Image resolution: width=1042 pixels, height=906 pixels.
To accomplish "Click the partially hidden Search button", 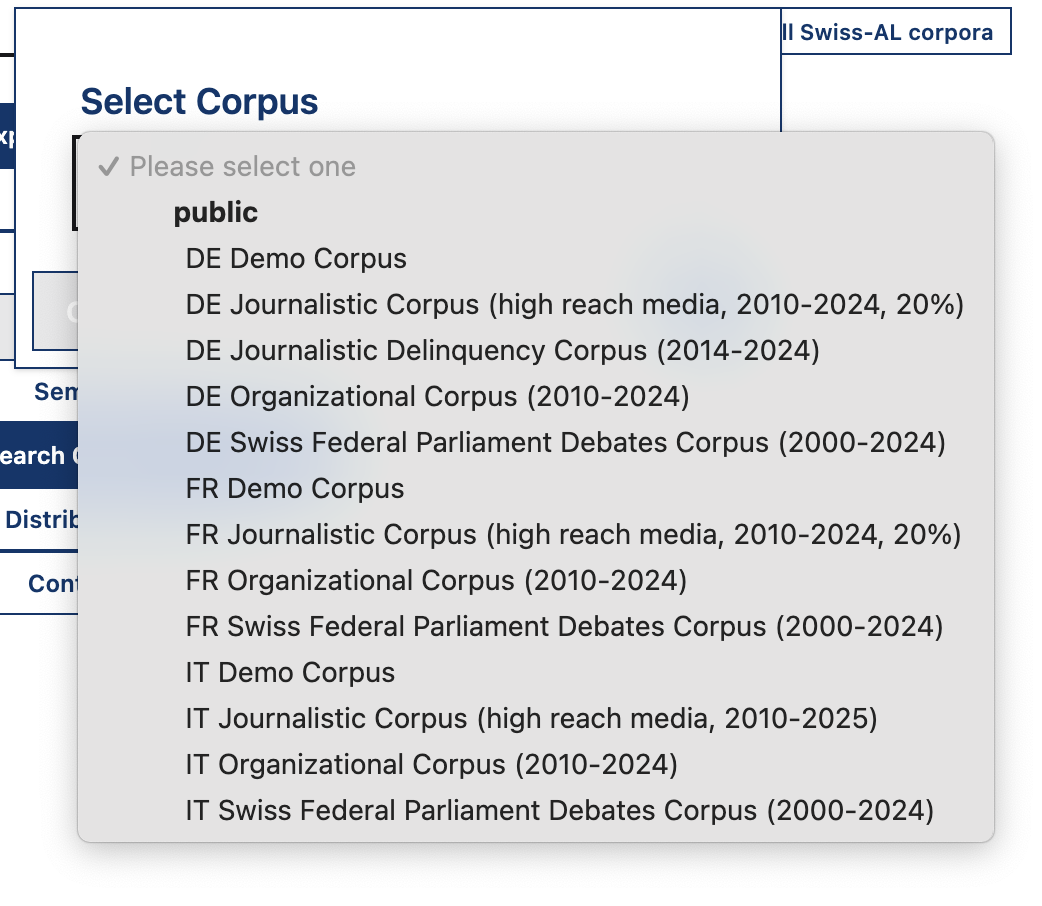I will click(36, 456).
